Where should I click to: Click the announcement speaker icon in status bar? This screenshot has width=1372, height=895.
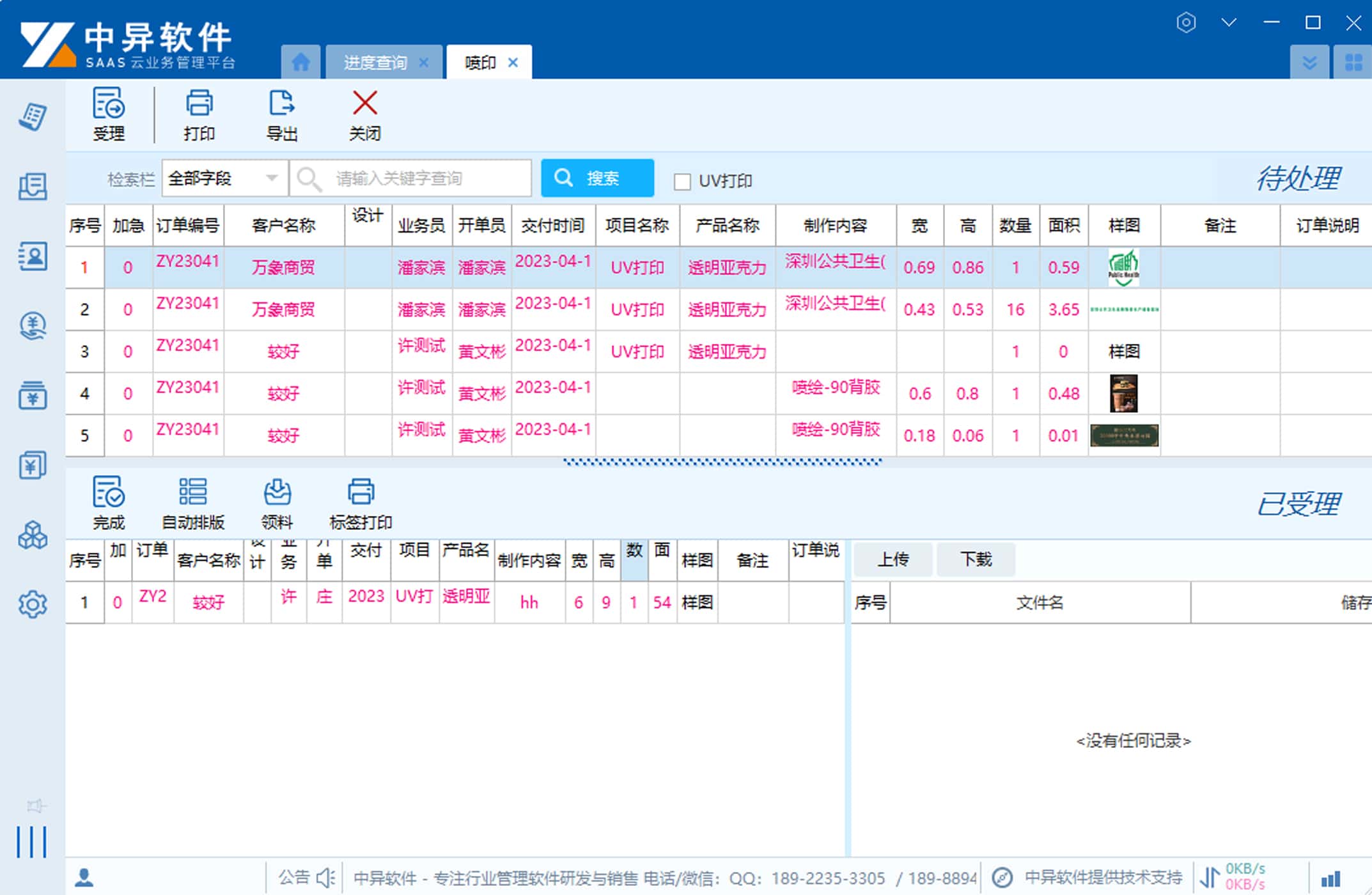[x=326, y=877]
